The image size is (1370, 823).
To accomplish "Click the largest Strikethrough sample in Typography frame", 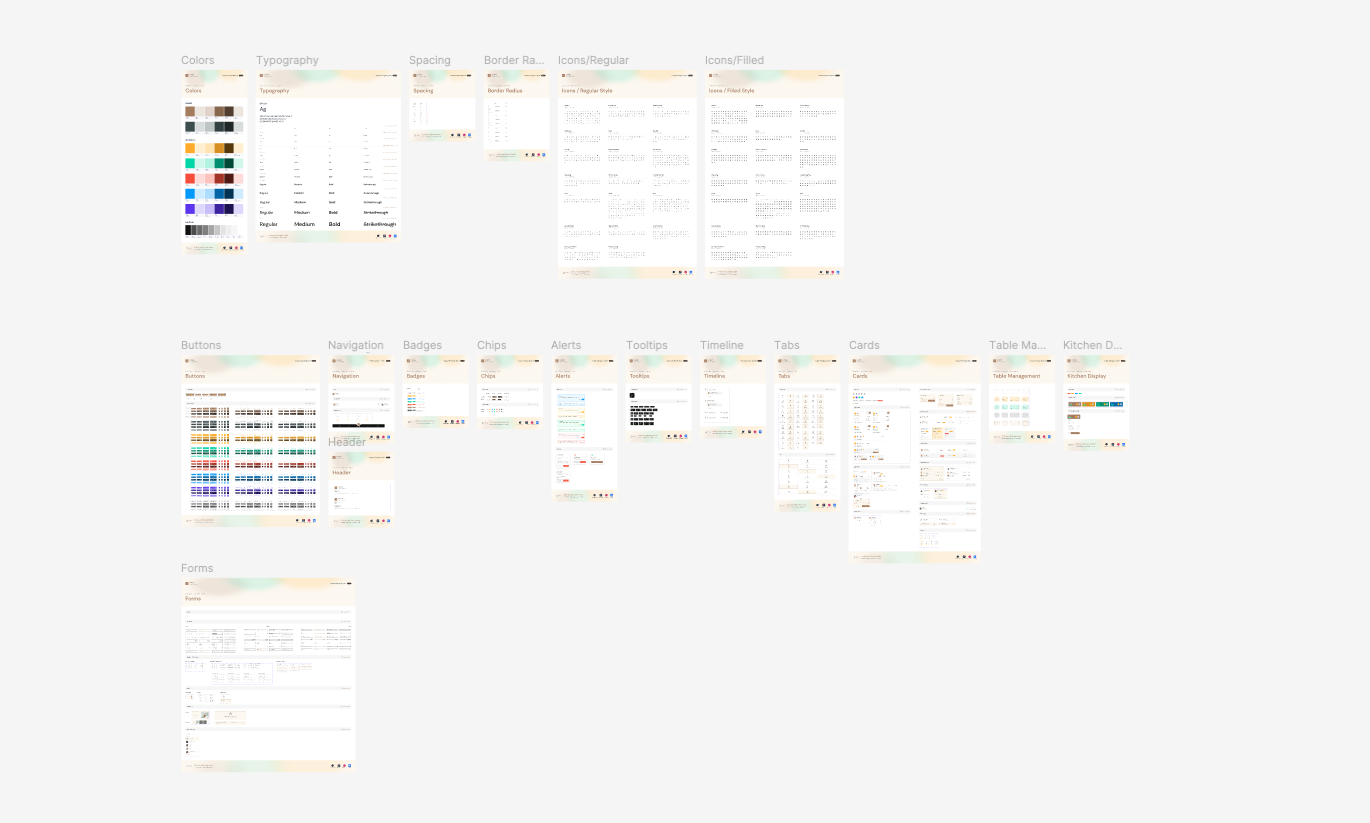I will 380,224.
